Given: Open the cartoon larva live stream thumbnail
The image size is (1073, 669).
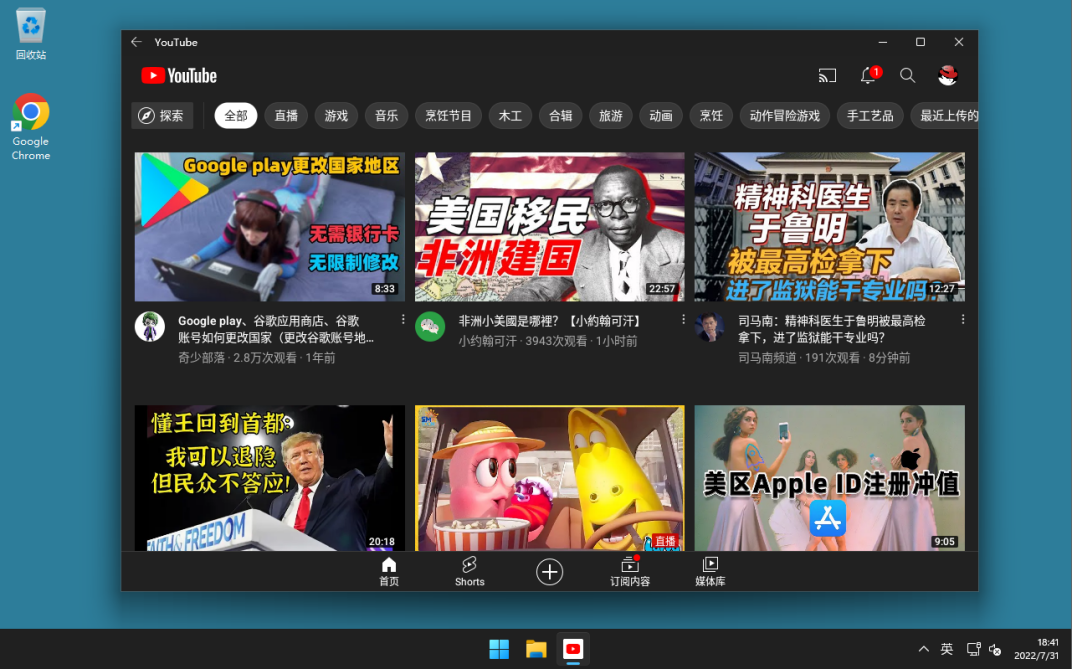Looking at the screenshot, I should pyautogui.click(x=550, y=477).
